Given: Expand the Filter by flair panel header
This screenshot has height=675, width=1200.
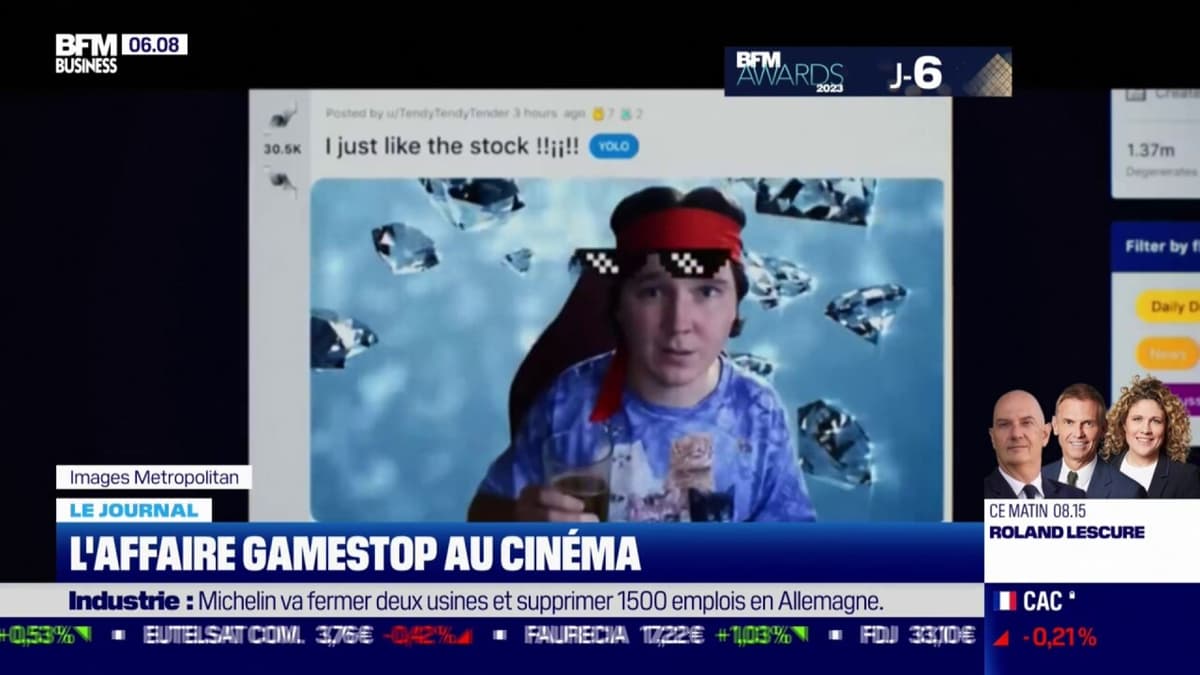Looking at the screenshot, I should pos(1157,246).
